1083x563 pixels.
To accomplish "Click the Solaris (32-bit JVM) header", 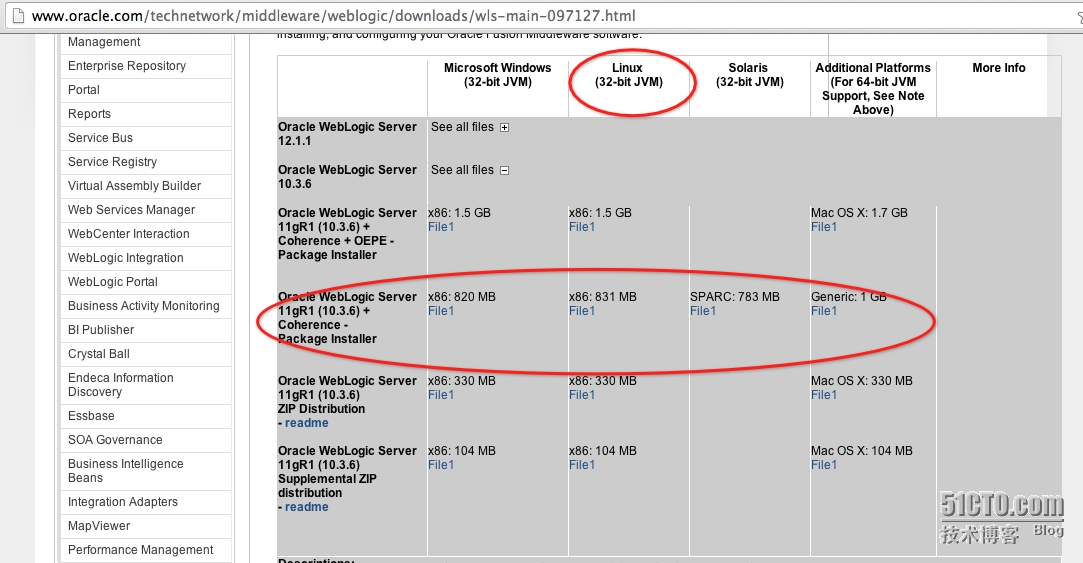I will point(749,75).
